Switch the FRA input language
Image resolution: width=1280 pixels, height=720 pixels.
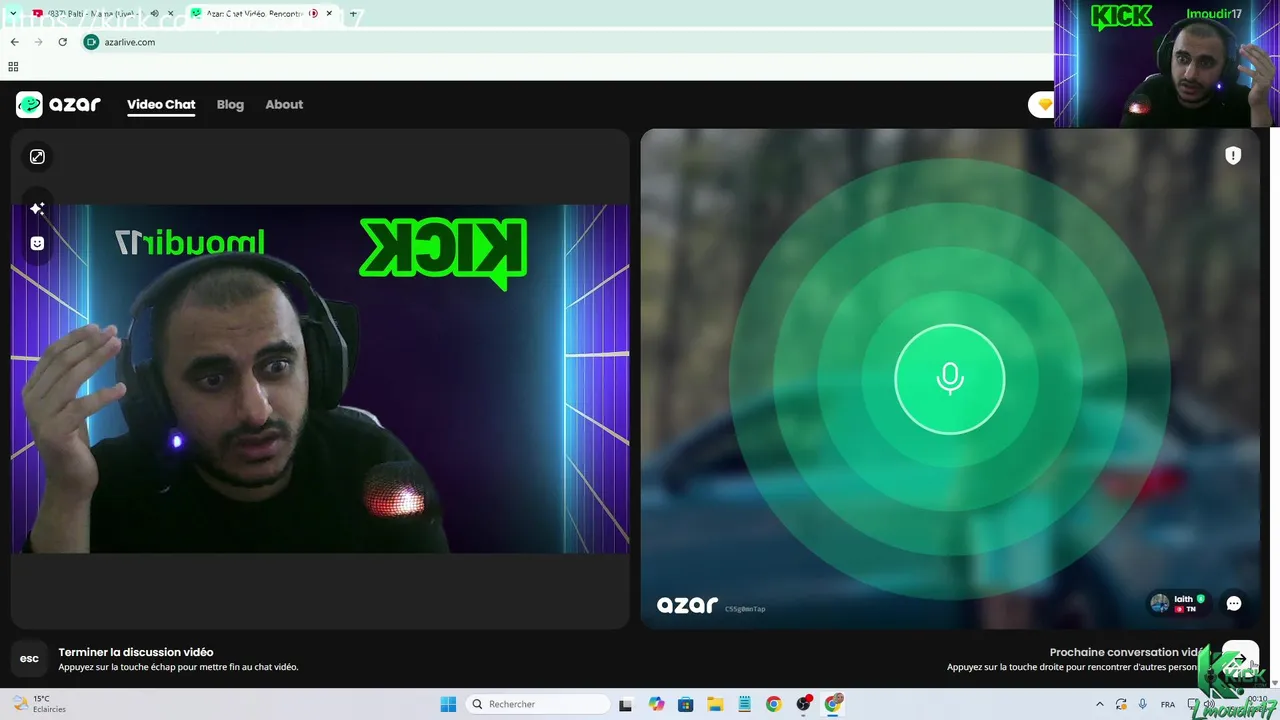1168,704
